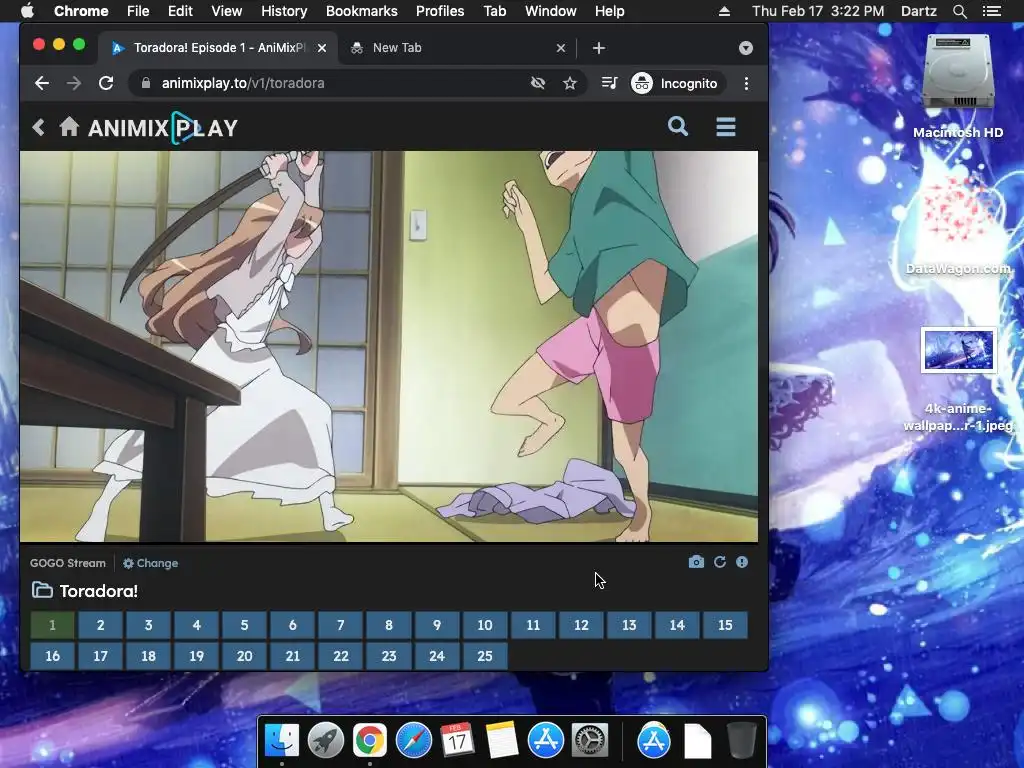
Task: Open Finder from the Dock
Action: [x=282, y=741]
